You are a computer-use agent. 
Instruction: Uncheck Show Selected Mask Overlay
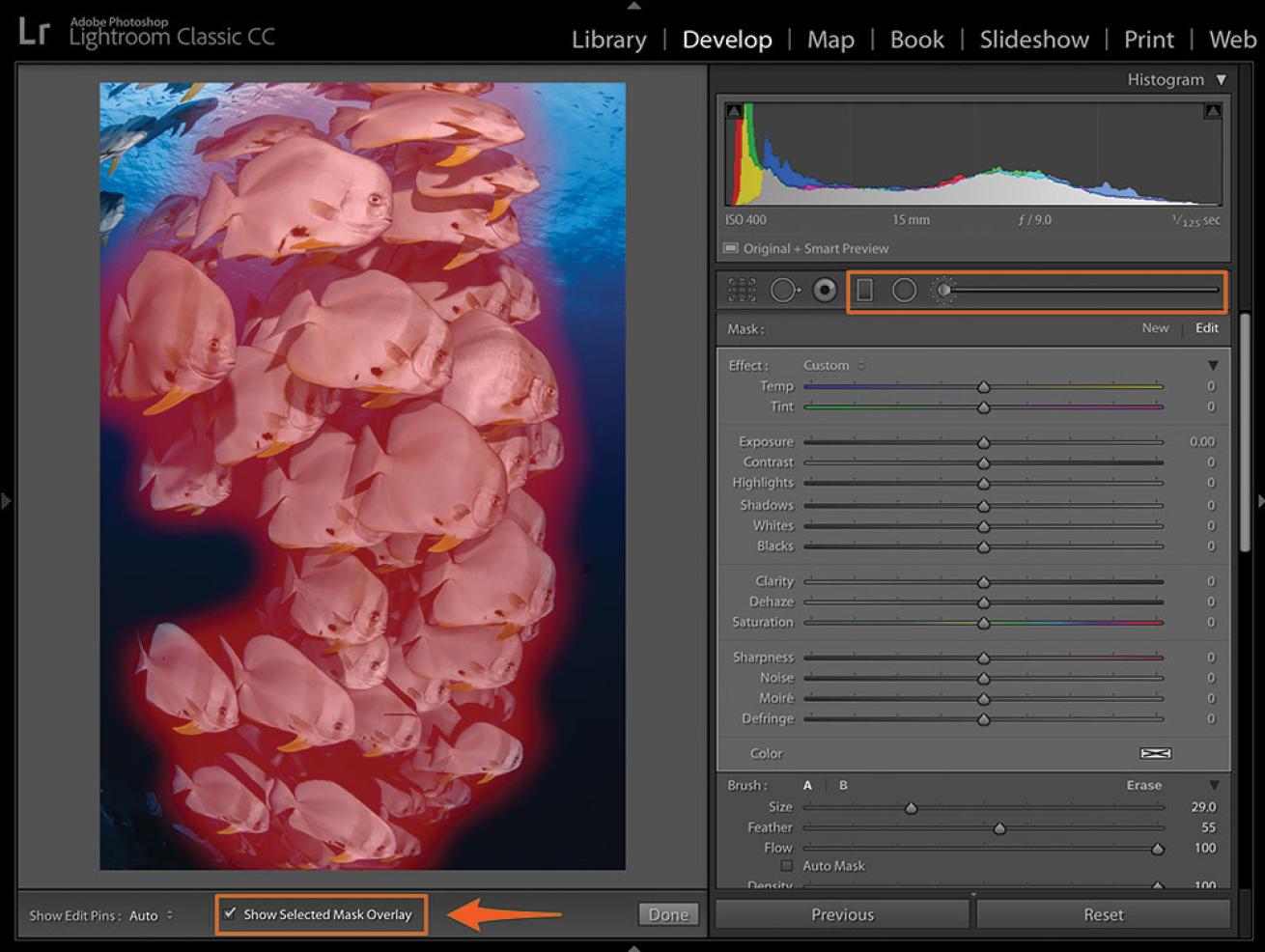(x=230, y=913)
